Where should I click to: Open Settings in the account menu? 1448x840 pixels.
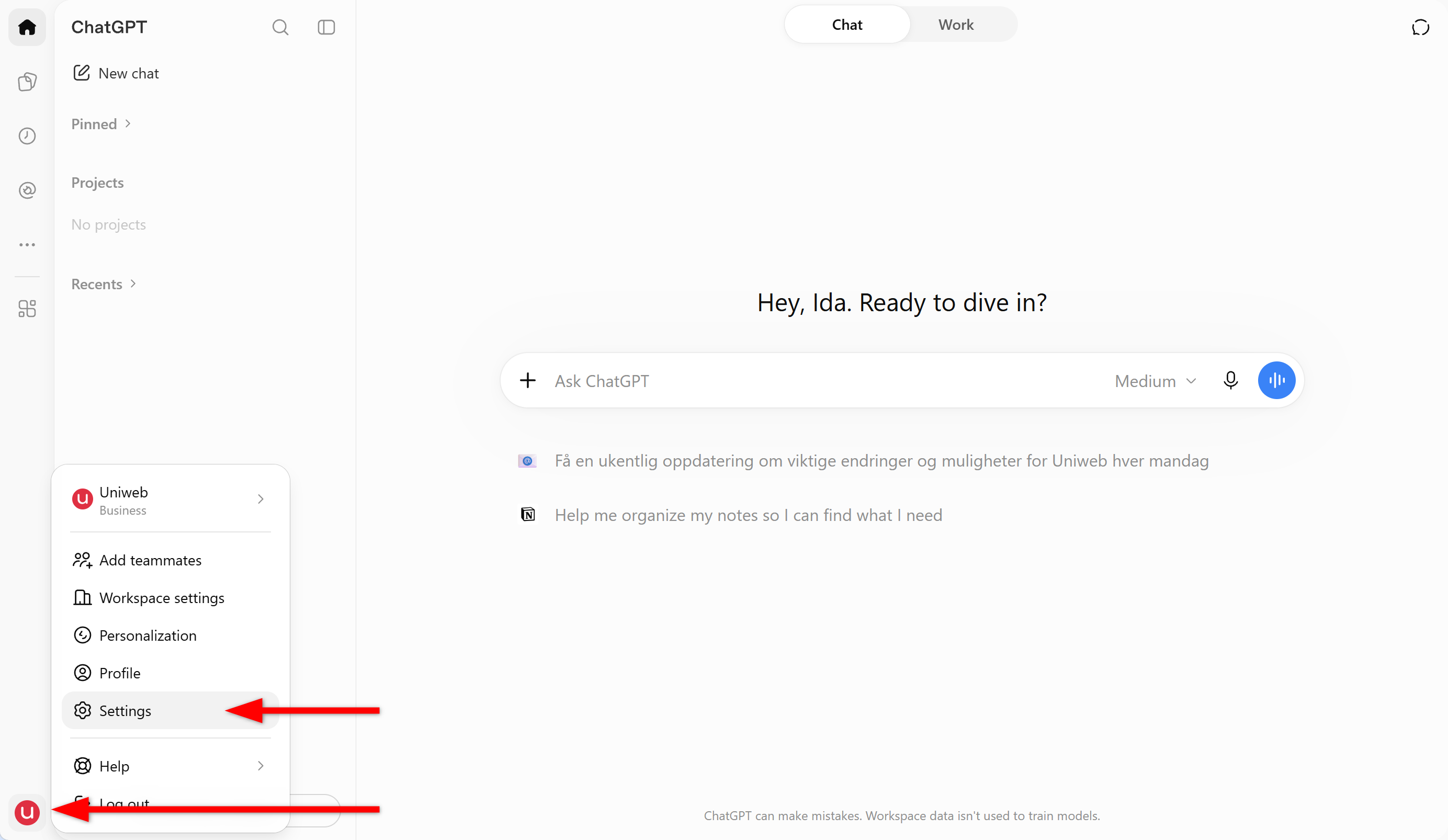(170, 711)
